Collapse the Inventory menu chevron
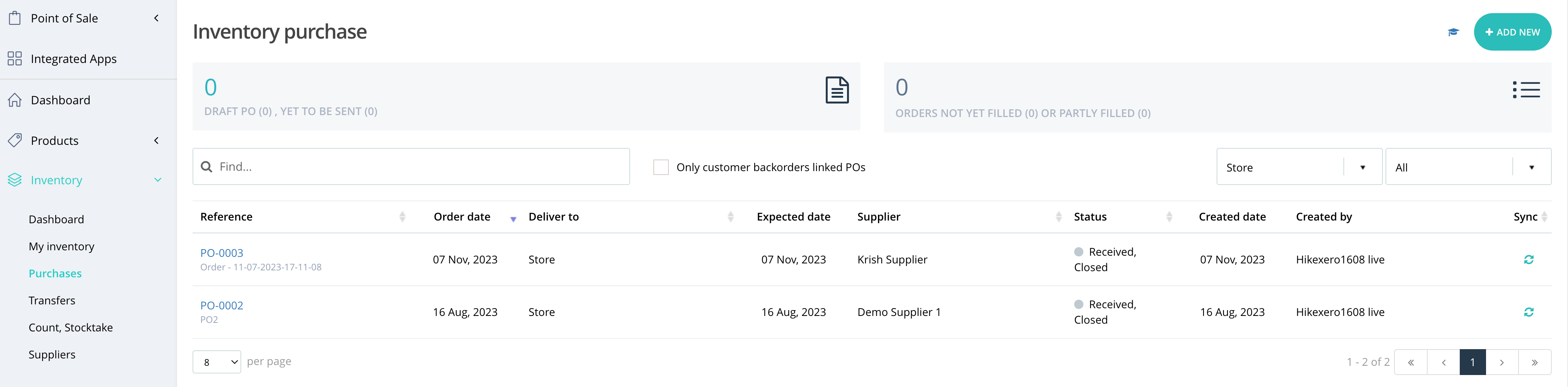This screenshot has width=1568, height=387. (x=158, y=180)
